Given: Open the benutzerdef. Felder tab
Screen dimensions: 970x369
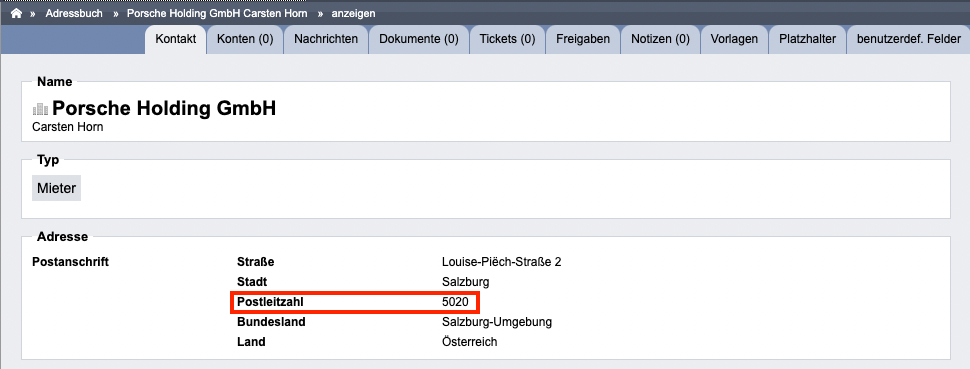Looking at the screenshot, I should [x=908, y=39].
